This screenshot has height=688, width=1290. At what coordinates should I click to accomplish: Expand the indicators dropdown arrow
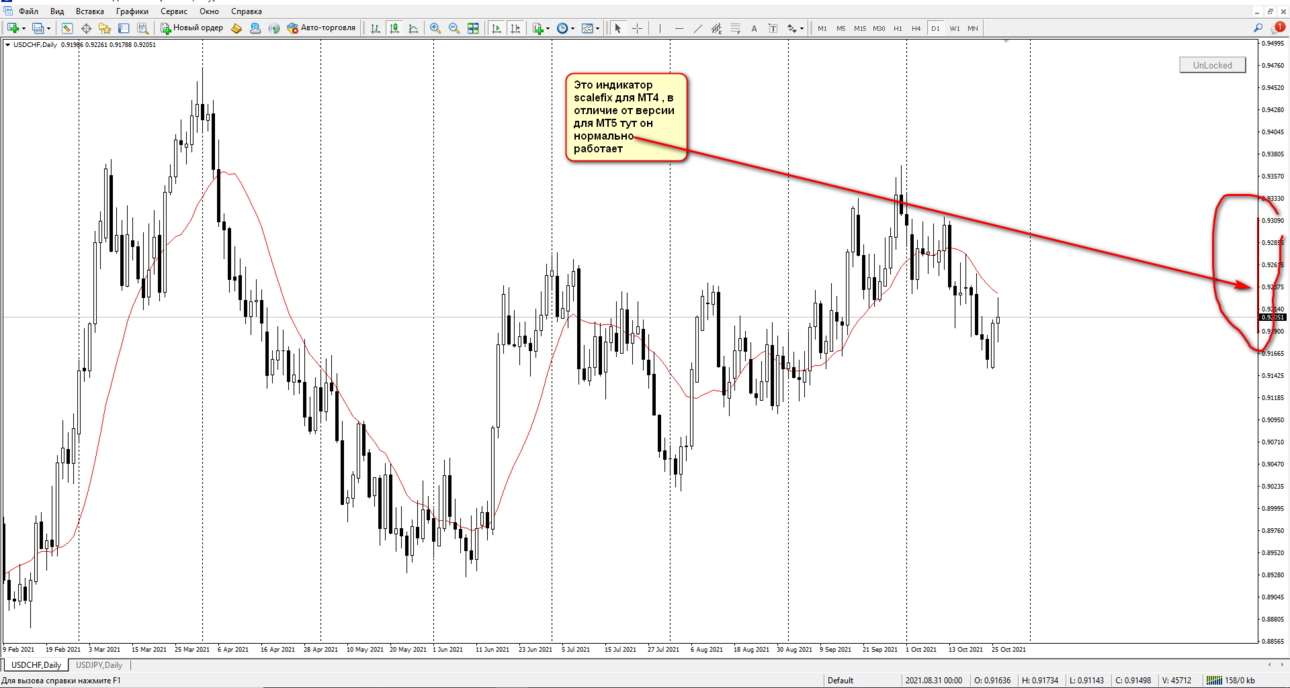pyautogui.click(x=548, y=28)
